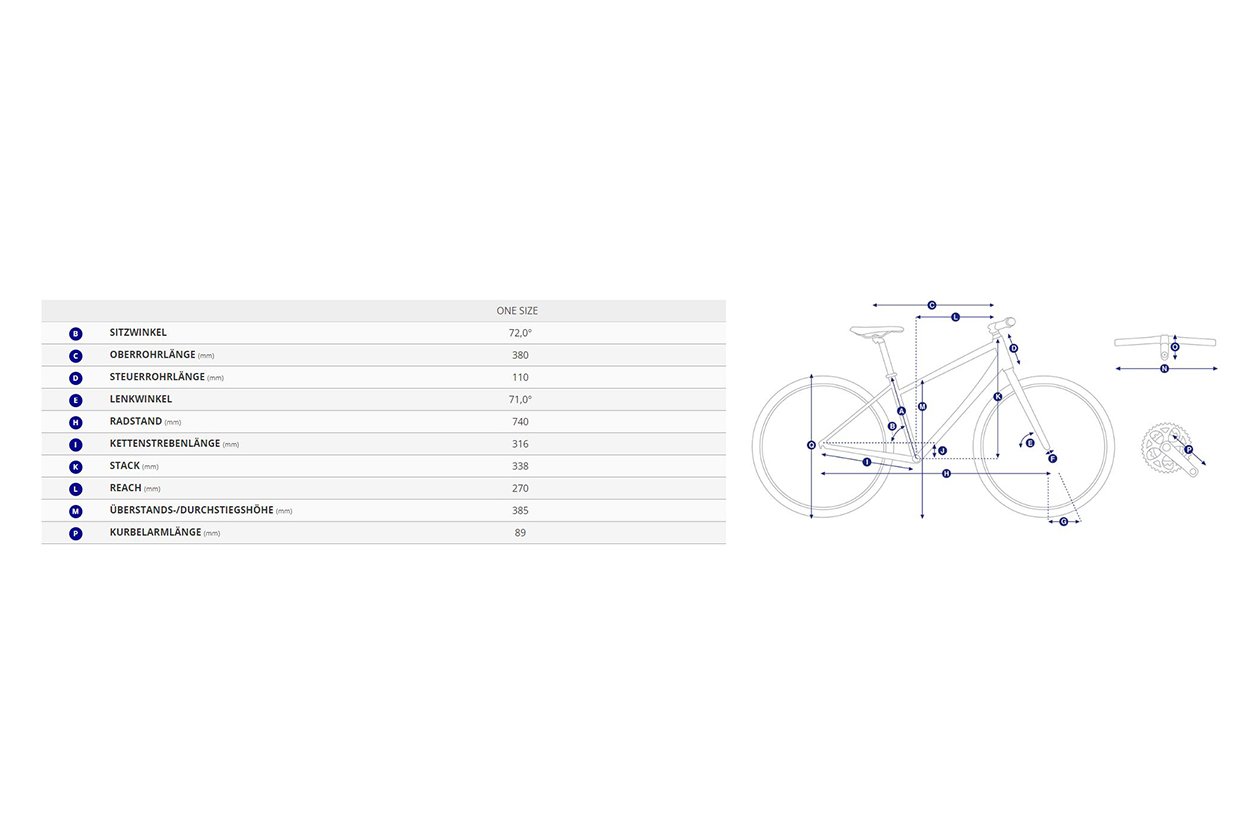
Task: Select the K badge next to Stack label
Action: (x=76, y=466)
